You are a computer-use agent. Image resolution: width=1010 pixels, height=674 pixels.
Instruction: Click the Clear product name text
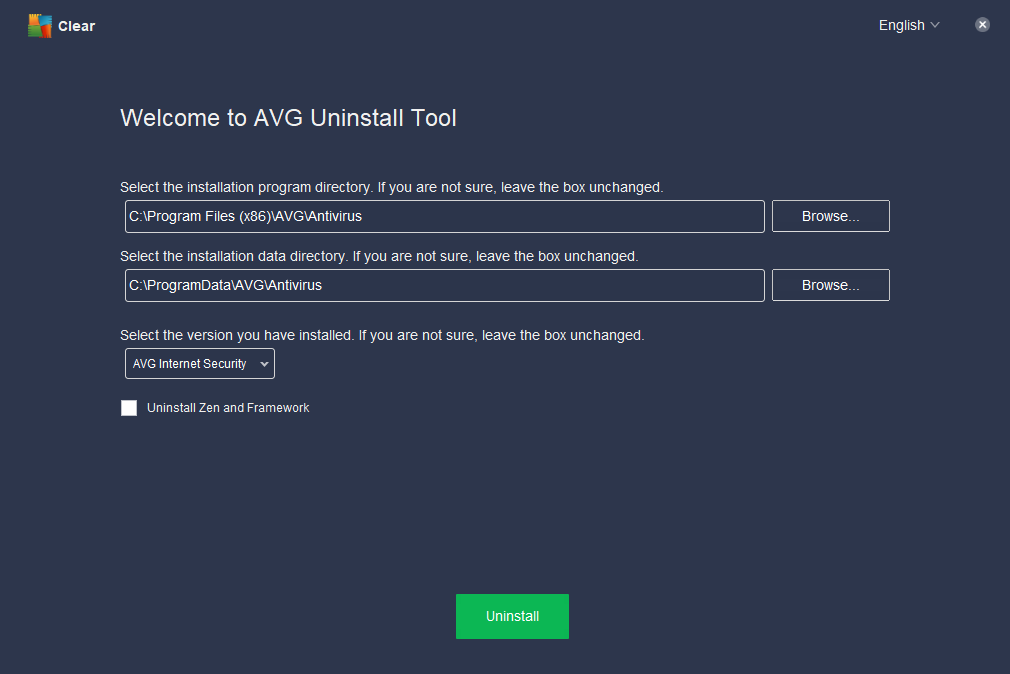point(76,26)
